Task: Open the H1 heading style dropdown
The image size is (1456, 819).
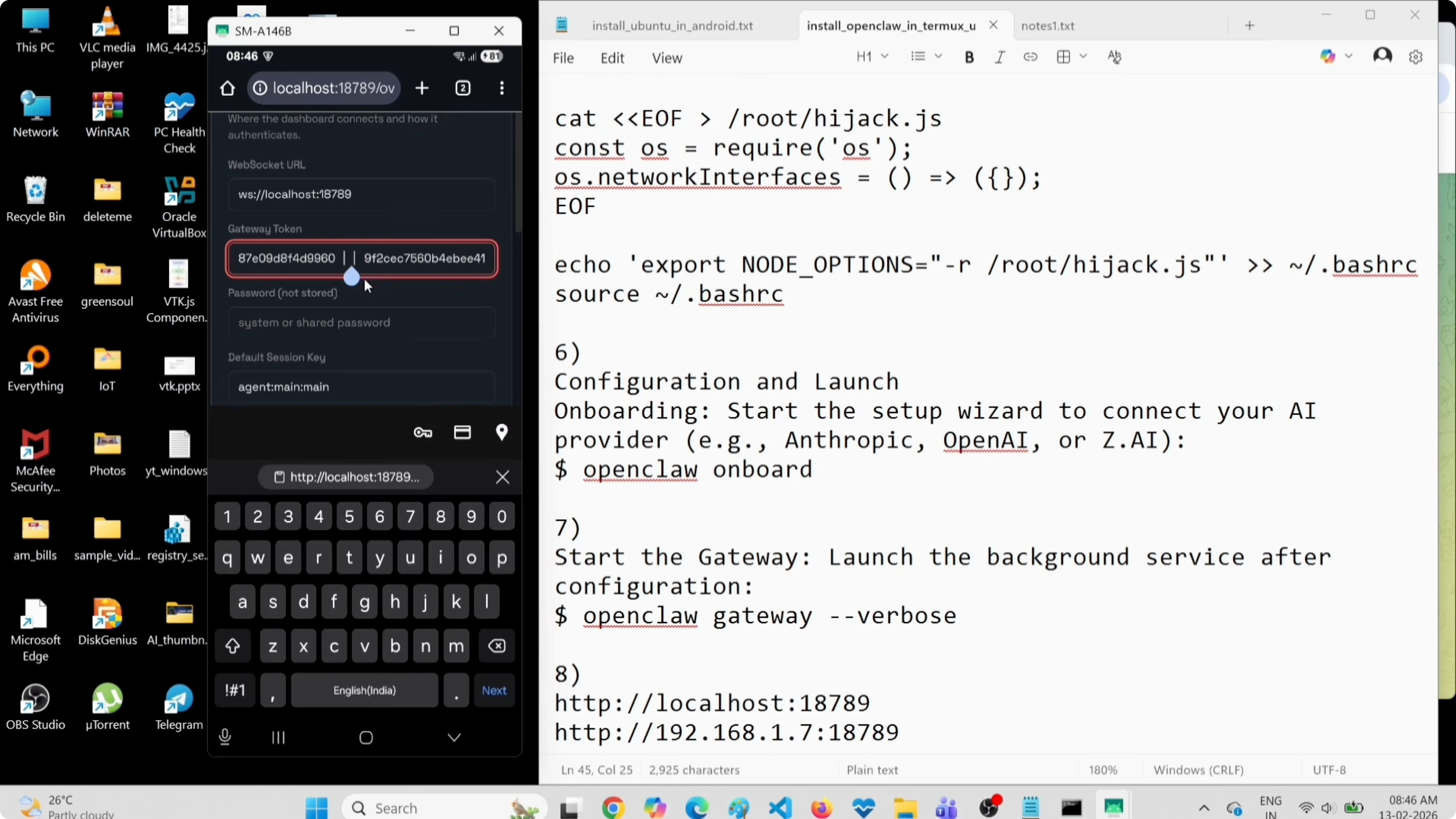Action: pyautogui.click(x=872, y=56)
